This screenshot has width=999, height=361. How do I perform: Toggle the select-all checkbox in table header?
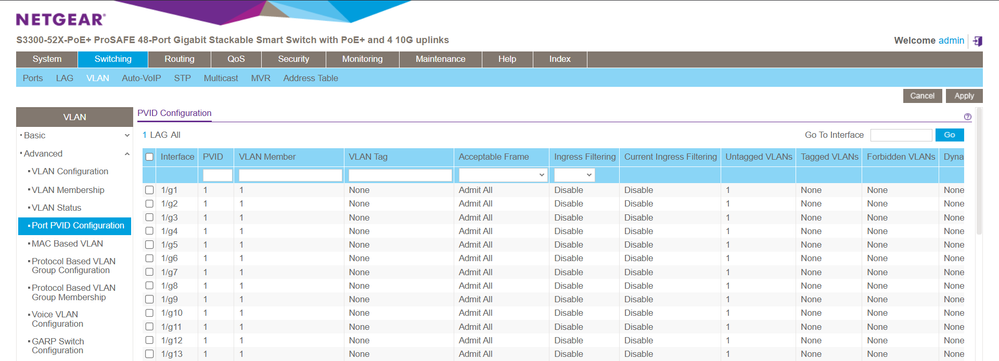tap(149, 157)
